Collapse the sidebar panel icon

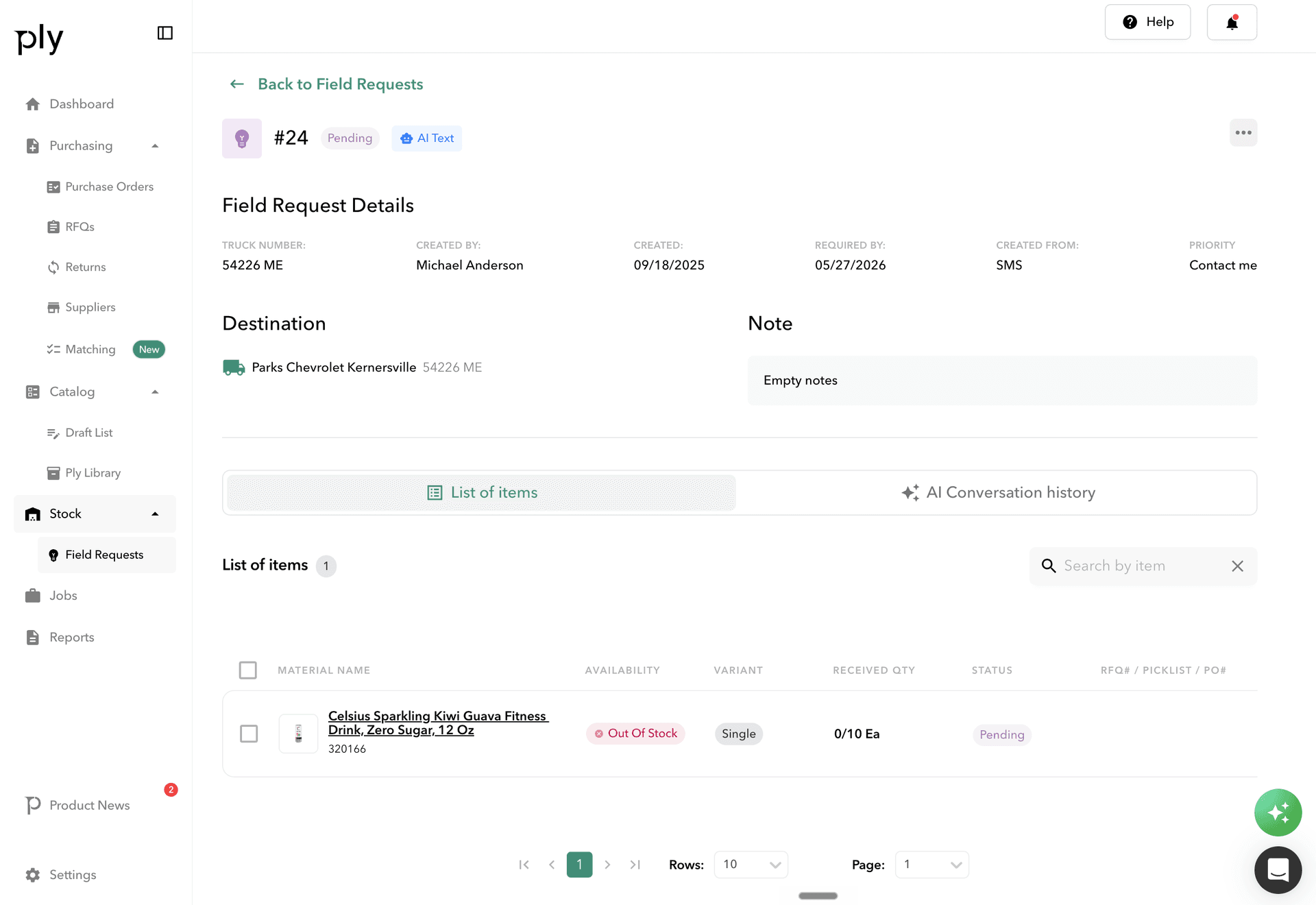pos(164,33)
